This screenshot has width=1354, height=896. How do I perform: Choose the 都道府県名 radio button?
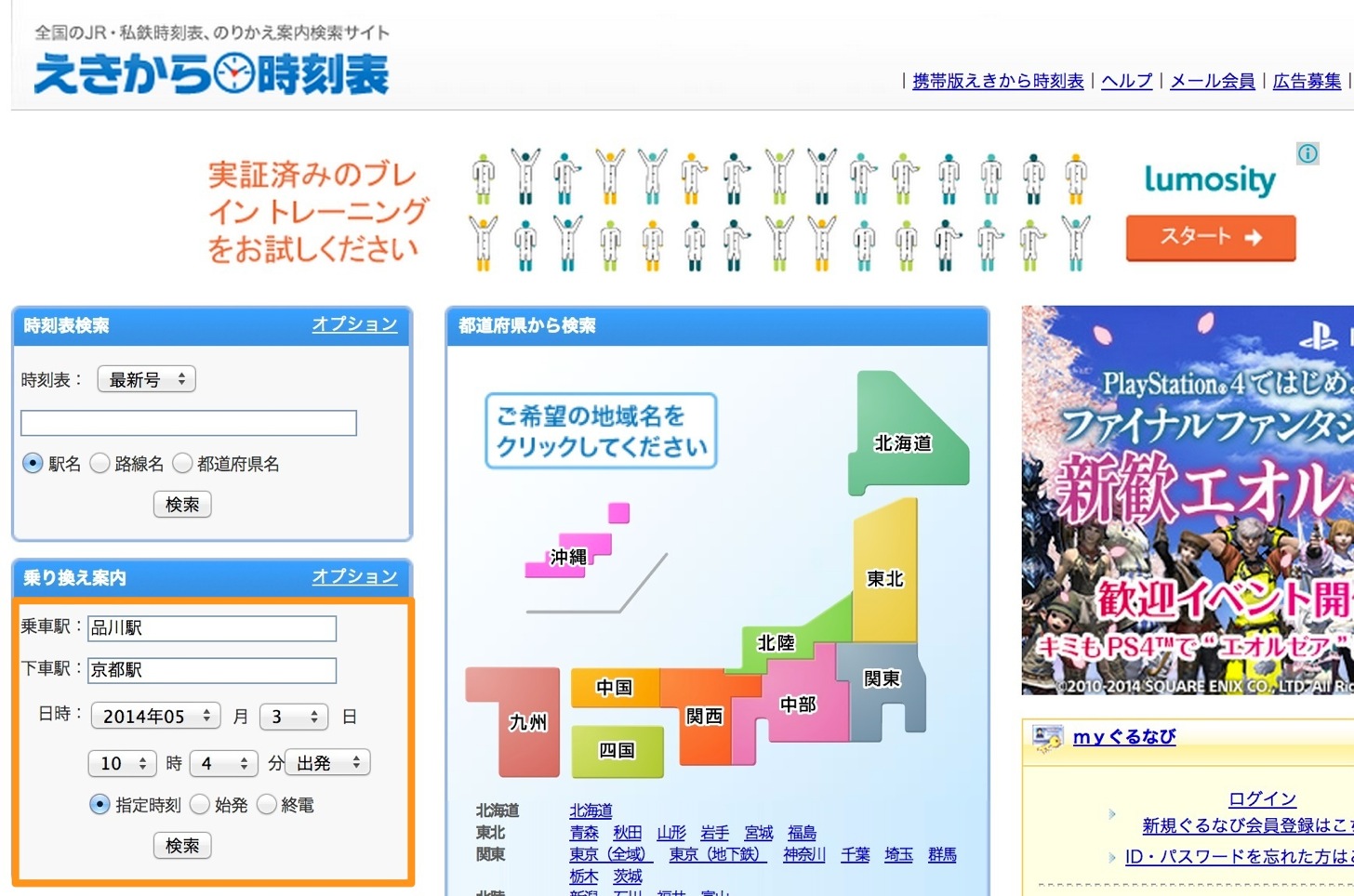tap(182, 463)
